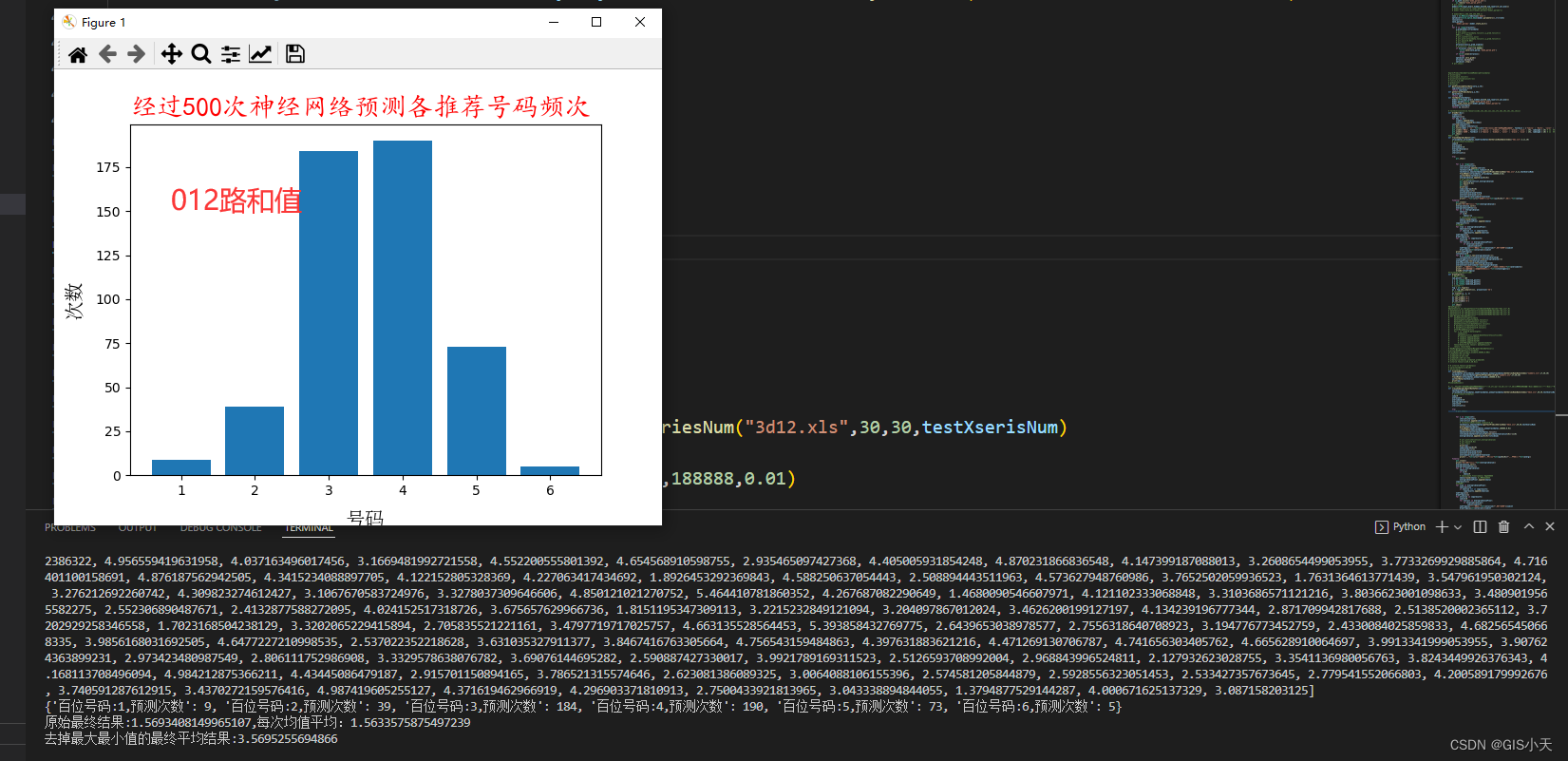This screenshot has height=761, width=1568.
Task: Click the tallest bar for number 4
Action: coord(403,308)
